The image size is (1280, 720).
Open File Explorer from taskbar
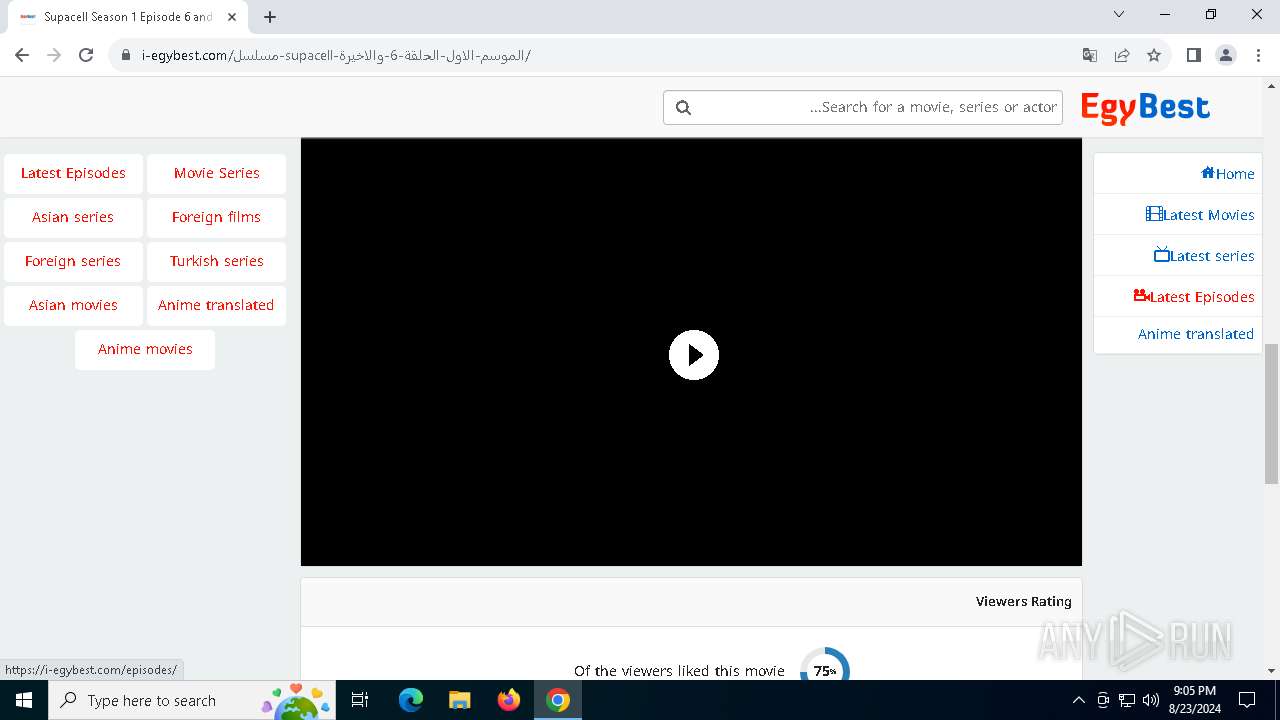(460, 700)
